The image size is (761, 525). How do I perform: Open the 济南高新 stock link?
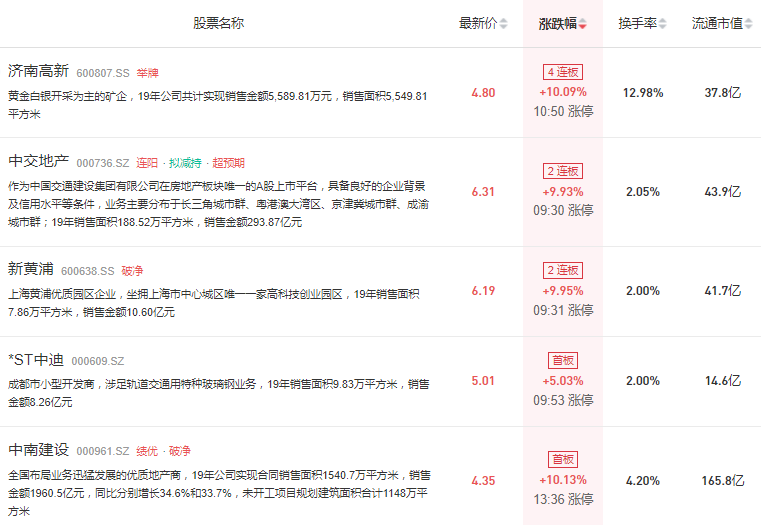pyautogui.click(x=38, y=71)
